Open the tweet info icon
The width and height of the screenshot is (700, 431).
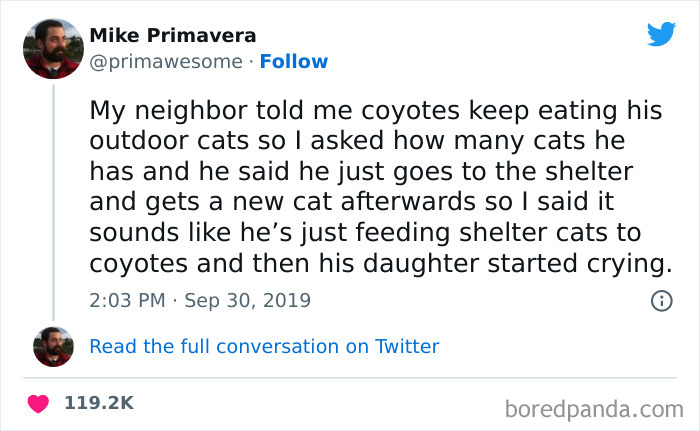(661, 300)
